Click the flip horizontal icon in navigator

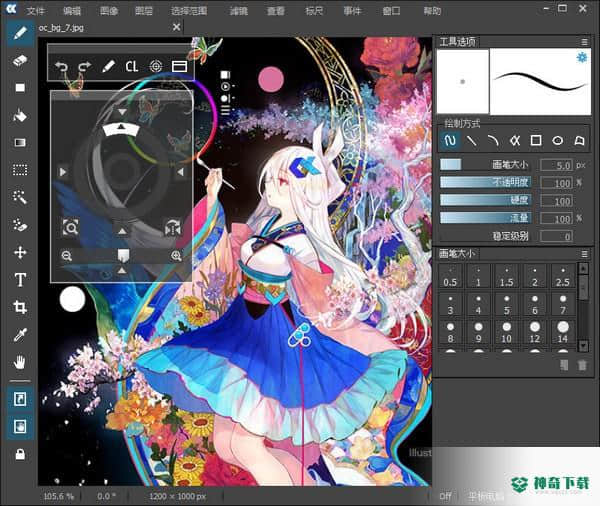(173, 227)
